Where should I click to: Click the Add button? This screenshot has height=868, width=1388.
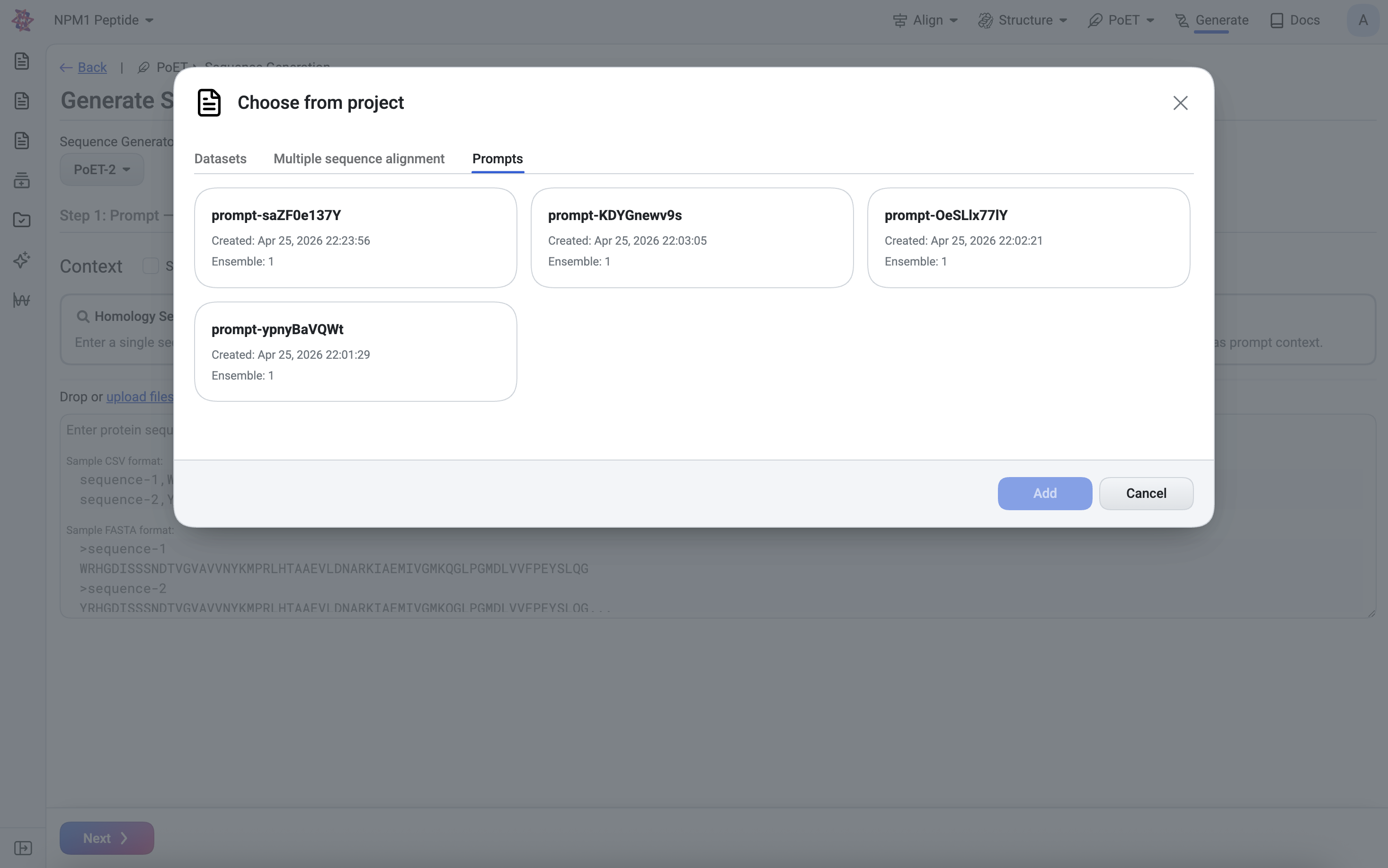tap(1045, 493)
